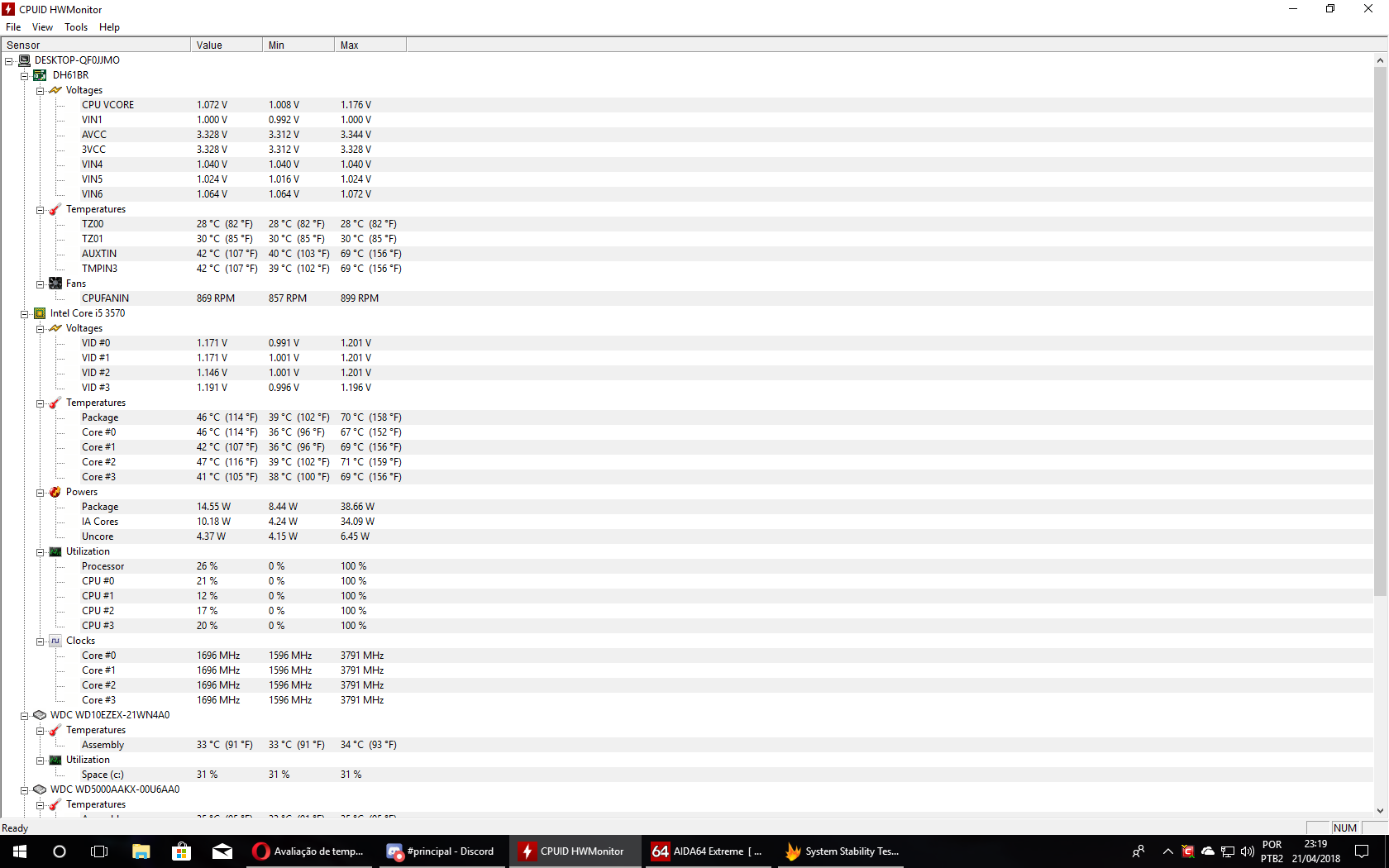
Task: Open the Windows Start menu
Action: point(20,851)
